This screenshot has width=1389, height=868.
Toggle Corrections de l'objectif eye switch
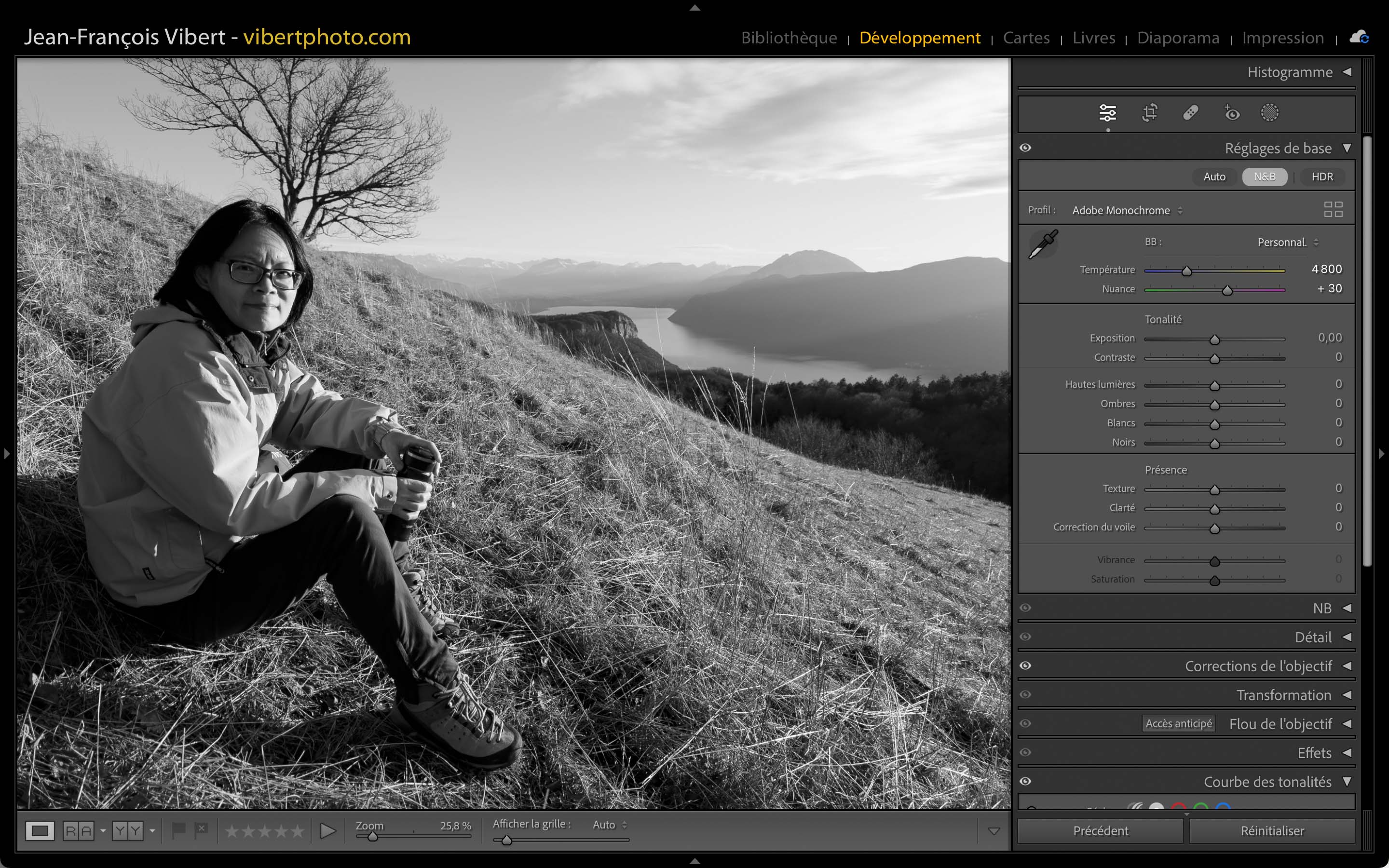1026,666
